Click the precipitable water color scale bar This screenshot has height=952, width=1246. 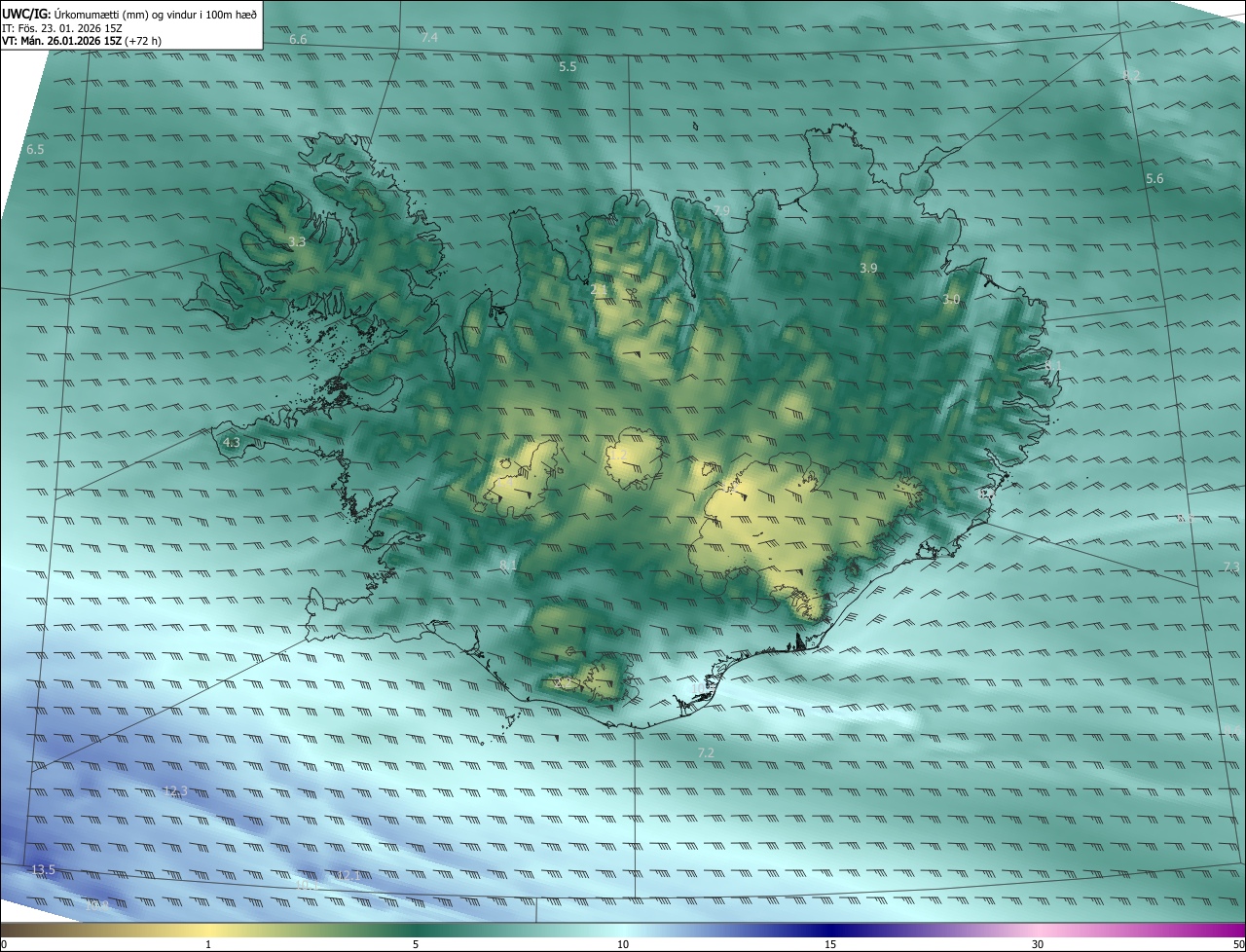(623, 930)
